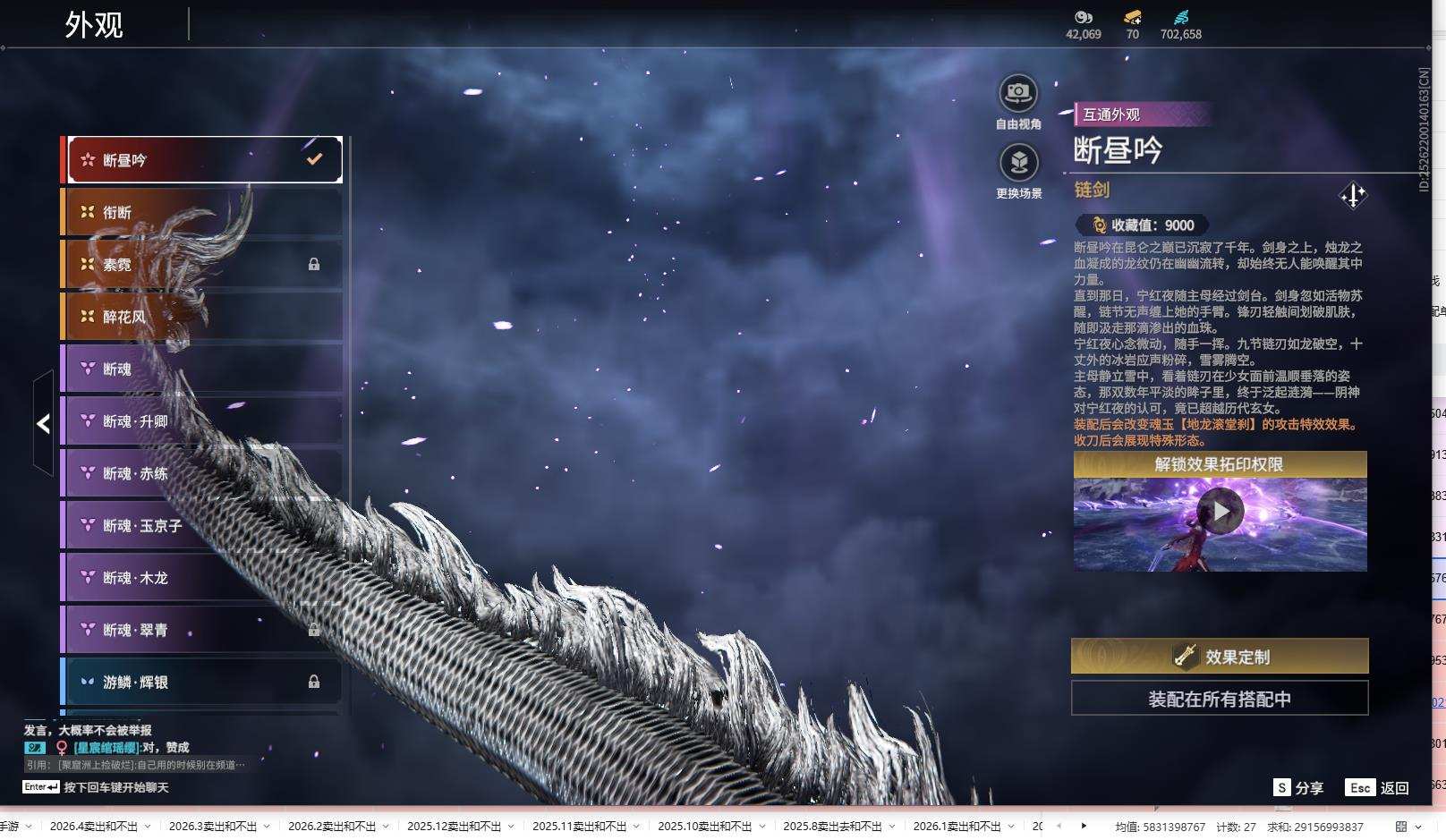Click the quoted chat message line
1446x840 pixels.
pyautogui.click(x=135, y=765)
